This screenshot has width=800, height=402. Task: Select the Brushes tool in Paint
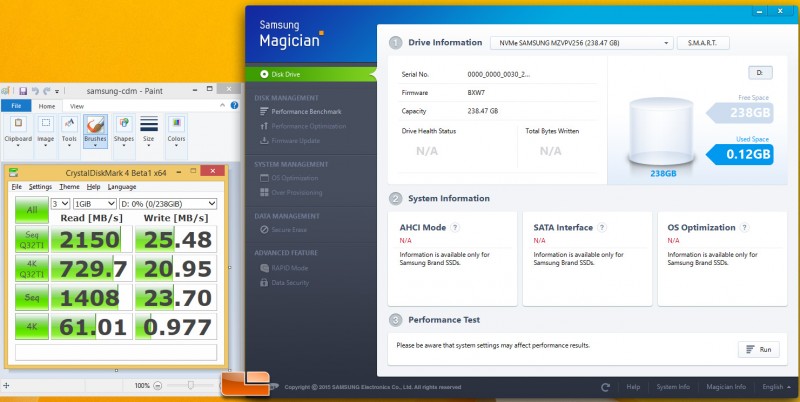point(96,130)
